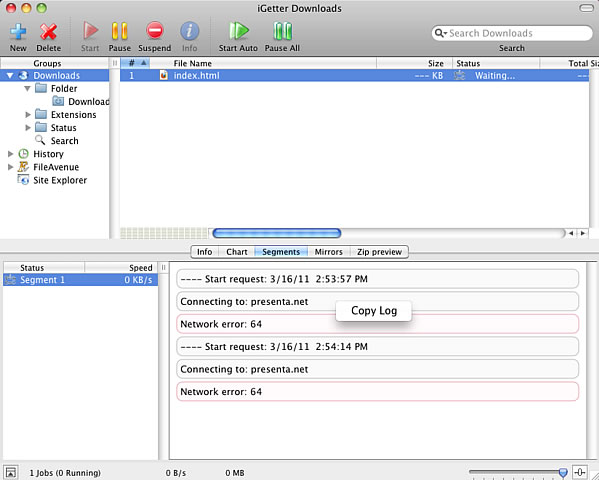Click the index.html file icon
Image resolution: width=599 pixels, height=480 pixels.
164,75
